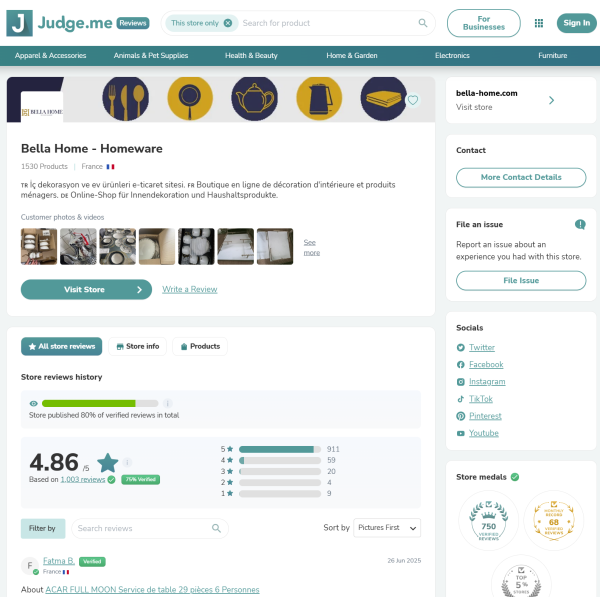Click info icon next to 4.86 rating
Screen dimensions: 600x600
[127, 462]
